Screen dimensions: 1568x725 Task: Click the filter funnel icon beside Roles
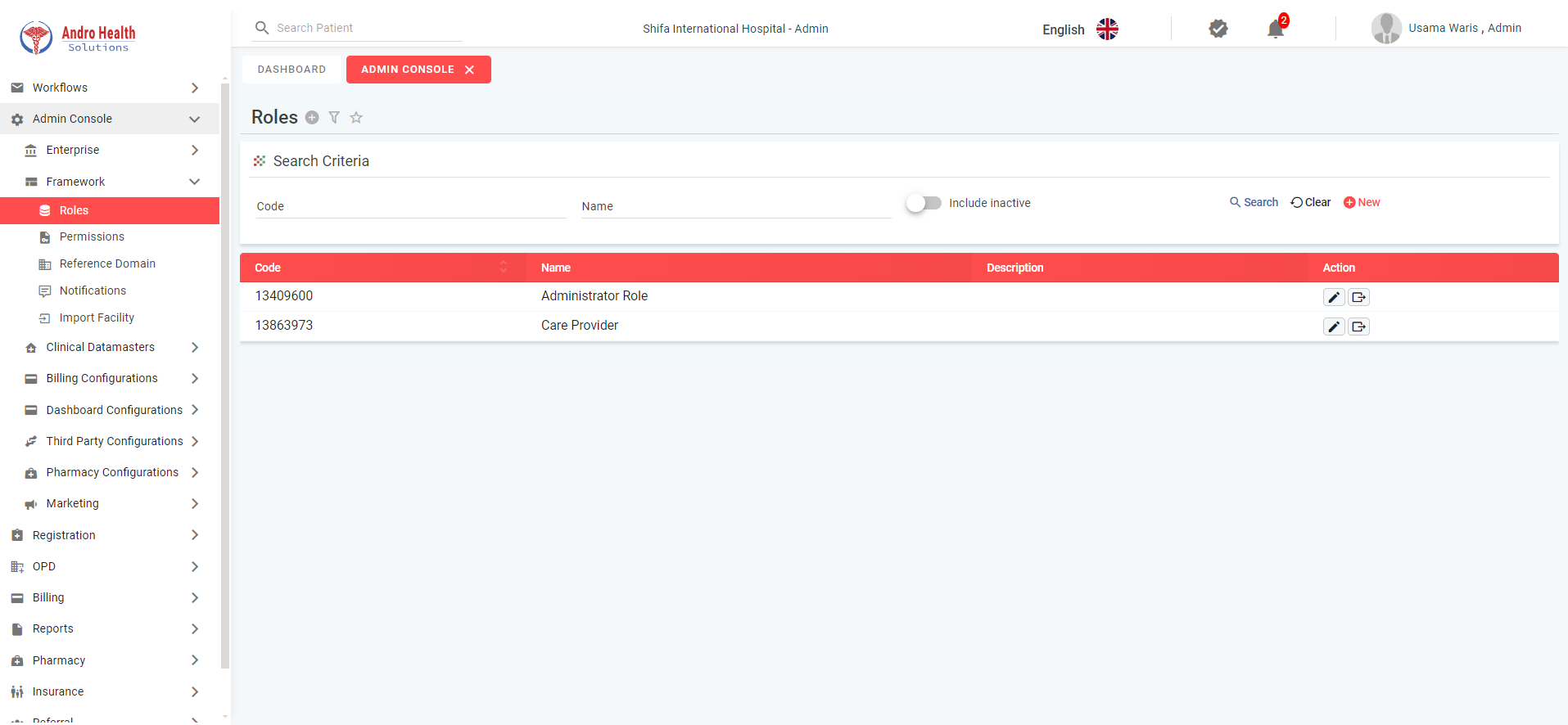(334, 118)
